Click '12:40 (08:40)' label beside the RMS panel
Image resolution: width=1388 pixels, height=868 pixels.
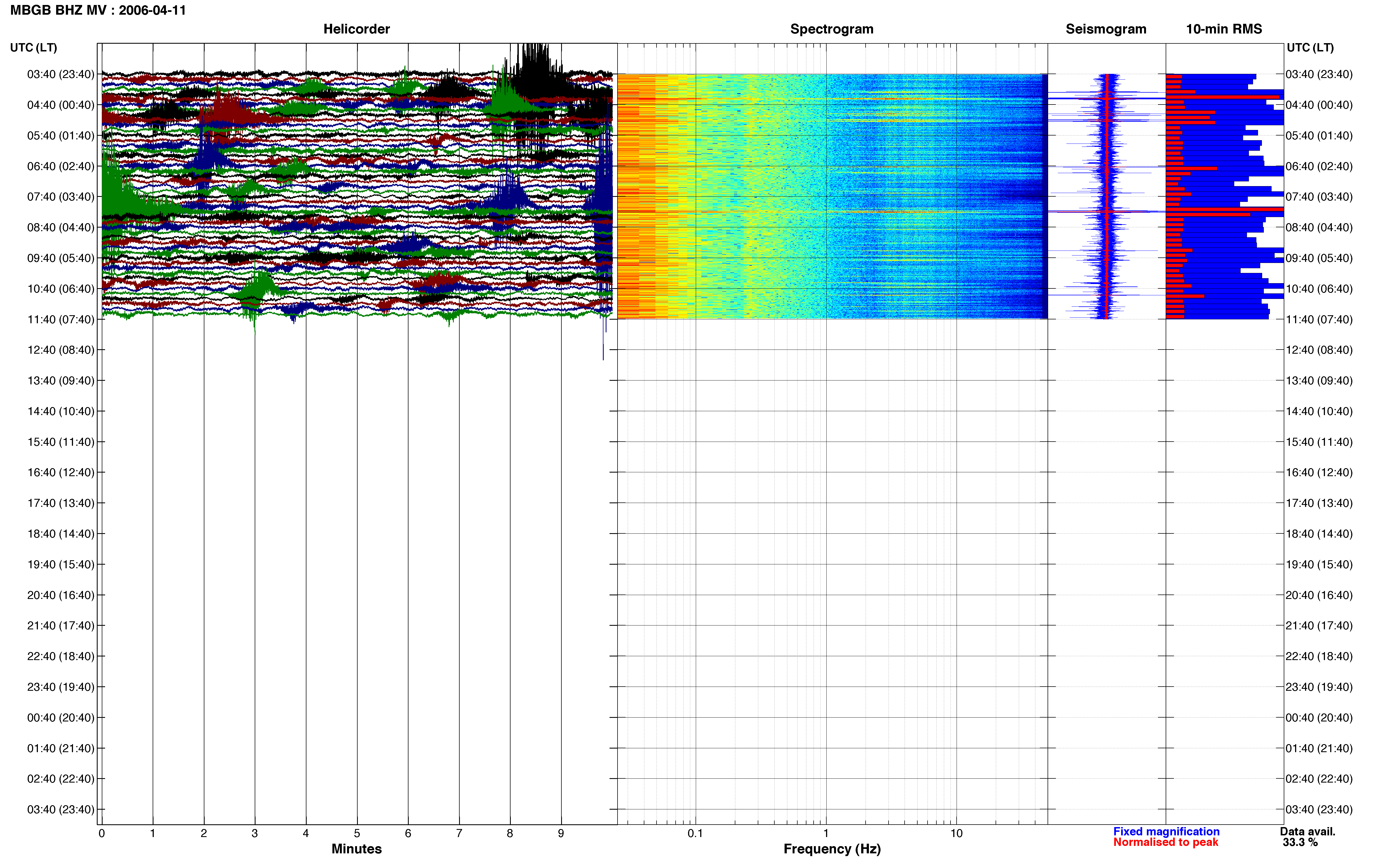coord(1319,350)
